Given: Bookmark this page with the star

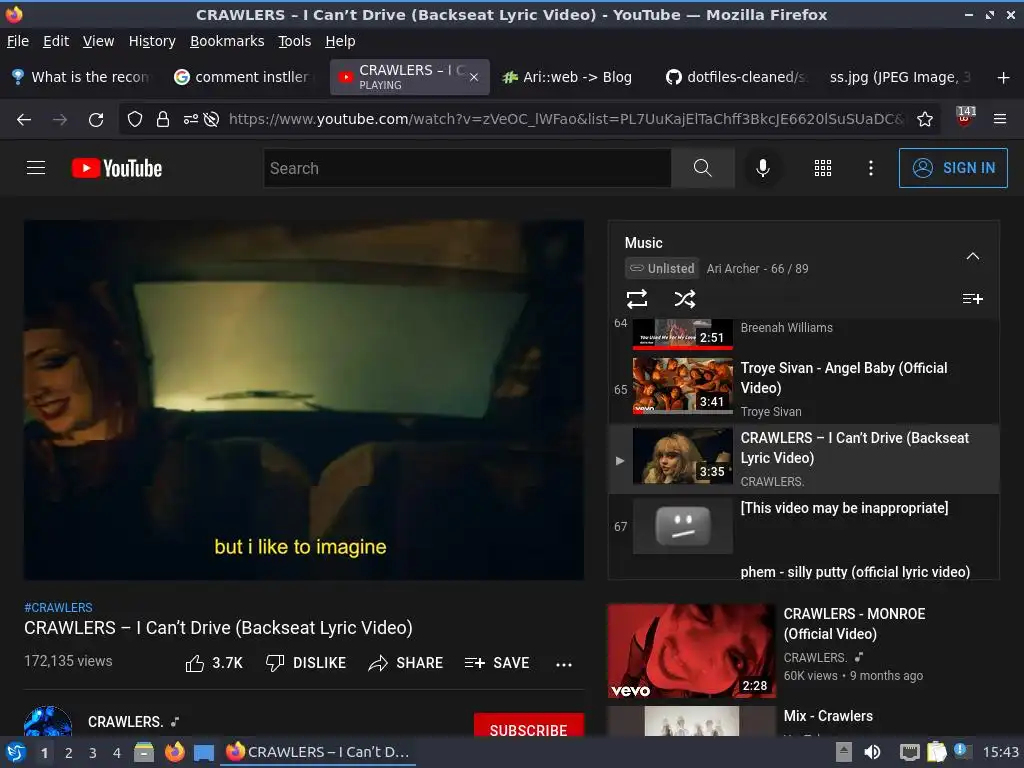Looking at the screenshot, I should point(925,120).
